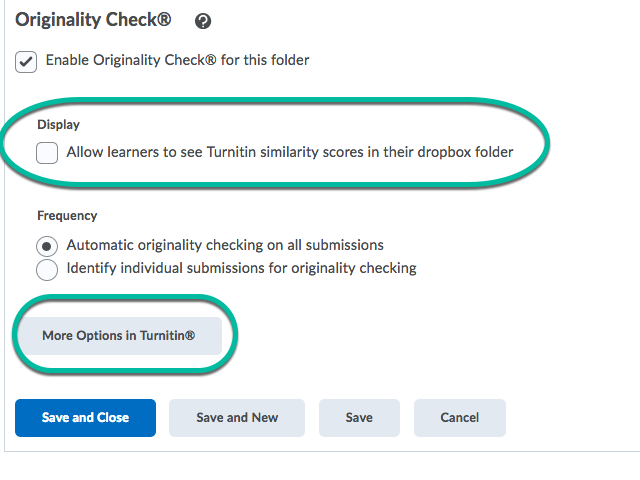The image size is (640, 480).
Task: Click the 'Enable Originality Check® for this folder' label text
Action: (x=178, y=60)
